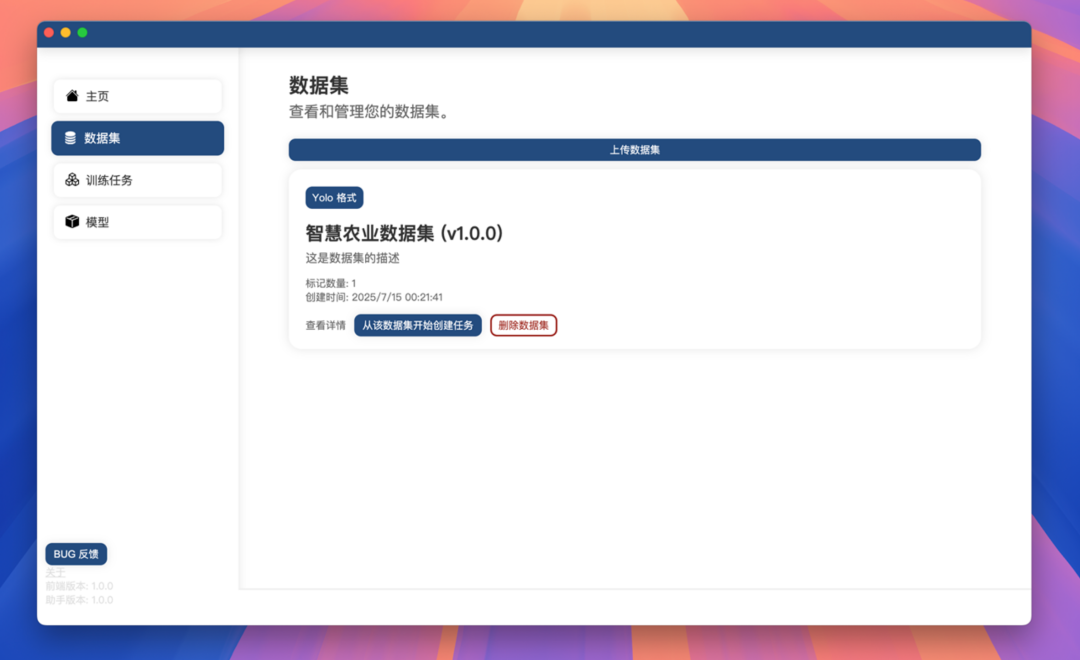Open 查看详情 for the dataset
The height and width of the screenshot is (660, 1080).
click(x=321, y=325)
